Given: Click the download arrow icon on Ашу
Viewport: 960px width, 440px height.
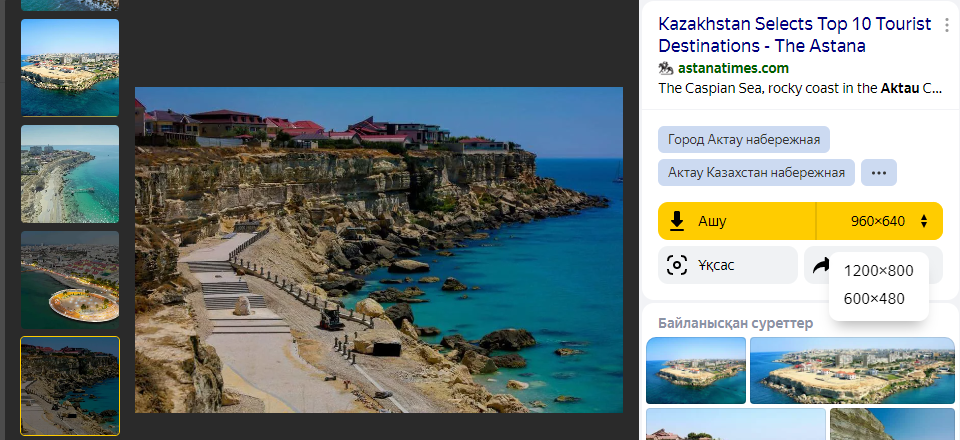Looking at the screenshot, I should [x=677, y=221].
